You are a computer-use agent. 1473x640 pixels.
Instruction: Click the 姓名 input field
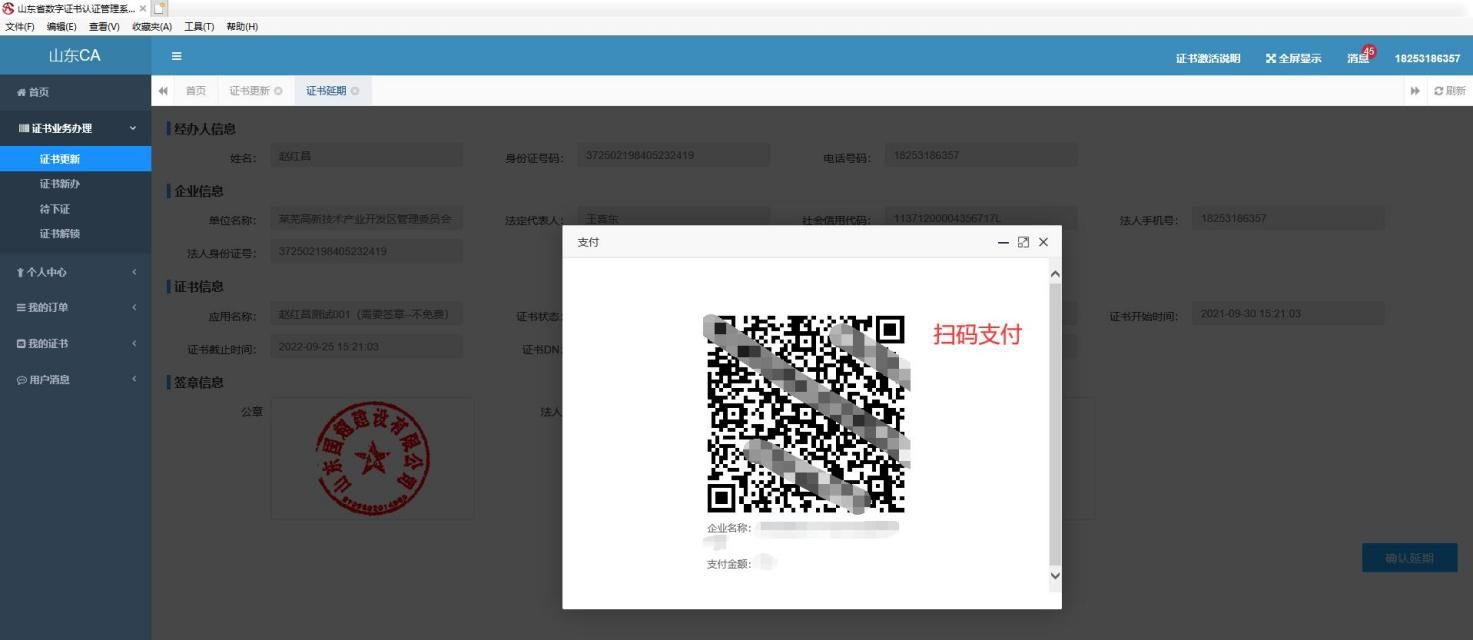coord(366,156)
